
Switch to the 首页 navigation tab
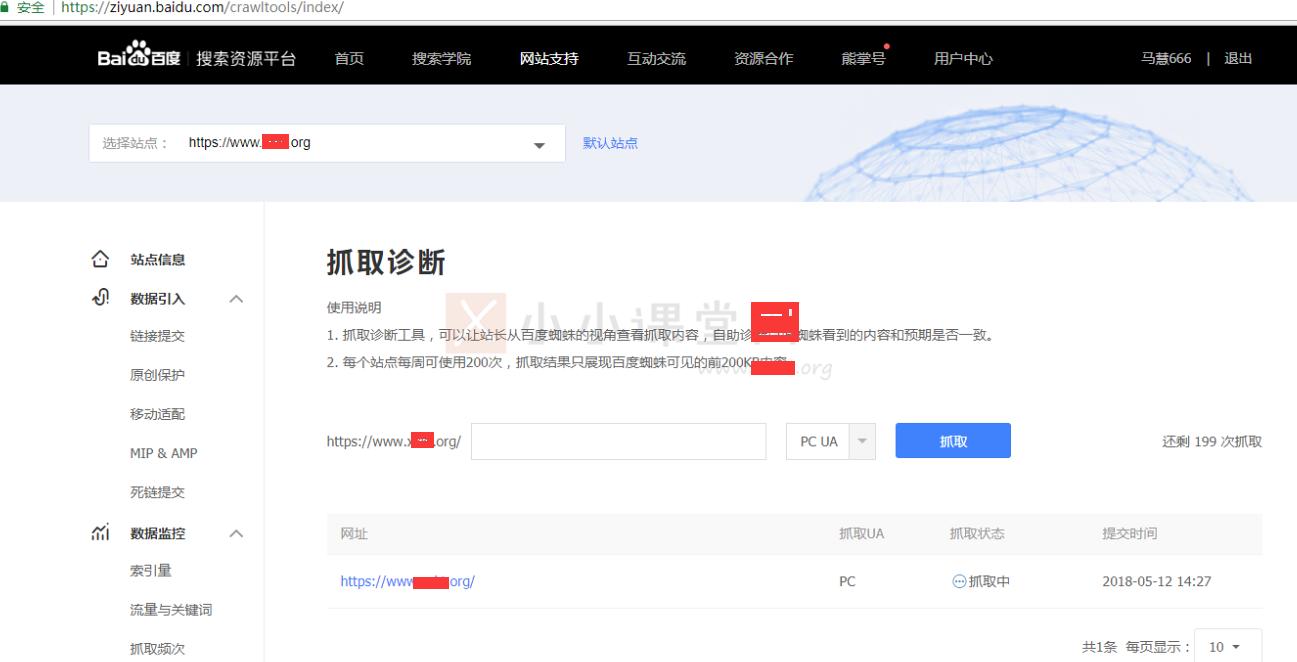coord(348,58)
